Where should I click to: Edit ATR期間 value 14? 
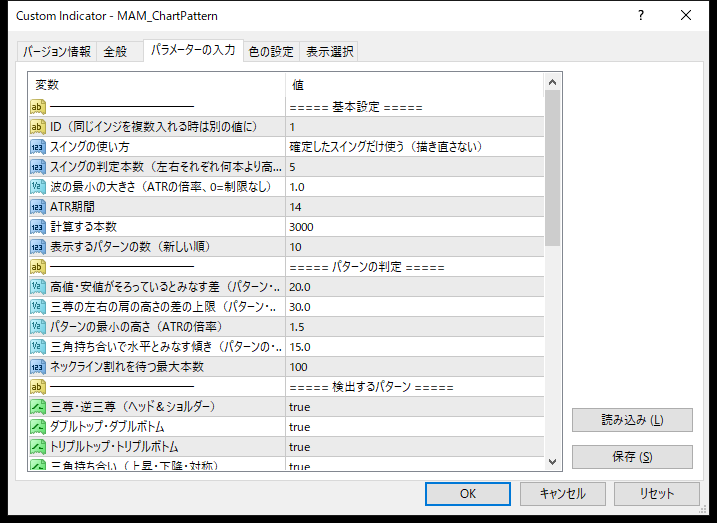415,207
